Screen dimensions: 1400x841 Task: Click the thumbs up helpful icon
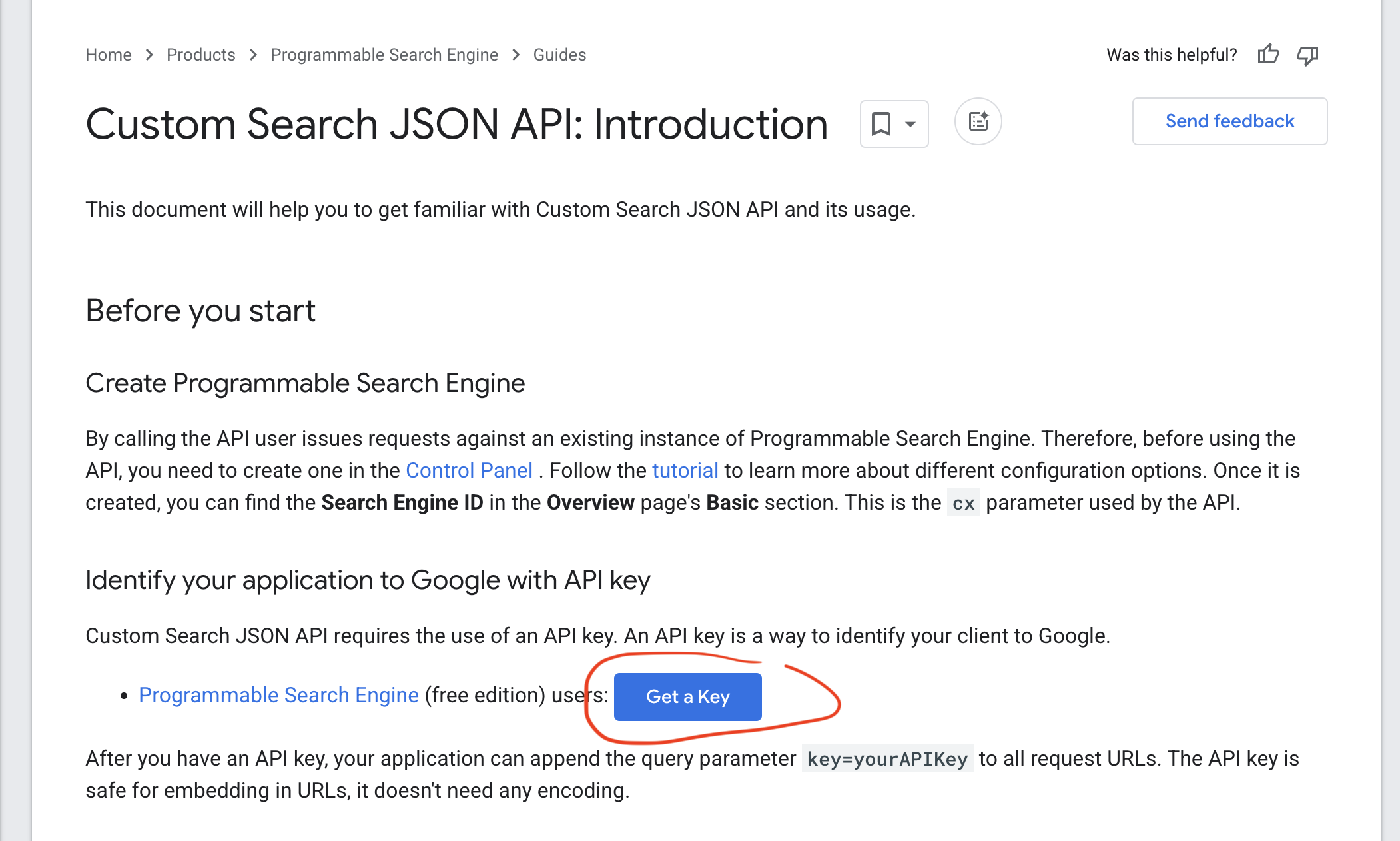point(1268,54)
